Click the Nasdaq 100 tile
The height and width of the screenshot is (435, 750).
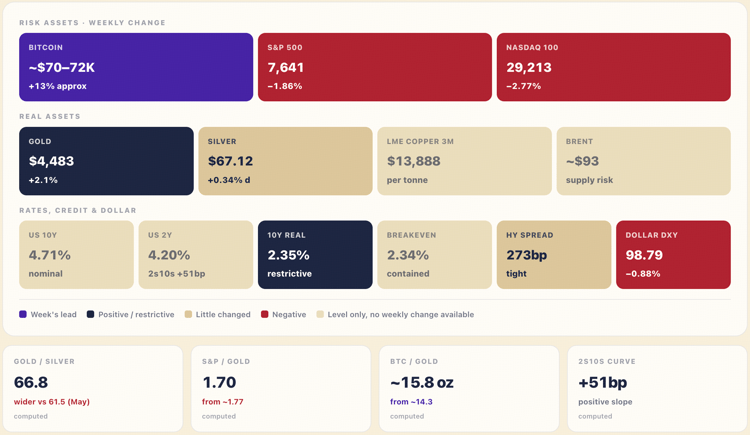tap(614, 67)
